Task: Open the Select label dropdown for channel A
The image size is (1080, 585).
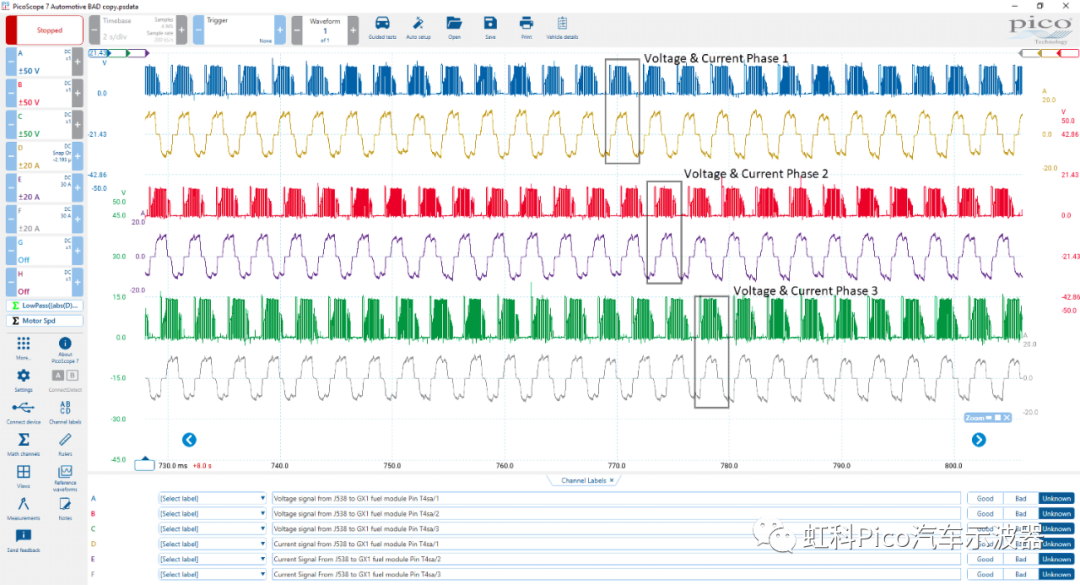Action: click(x=212, y=498)
